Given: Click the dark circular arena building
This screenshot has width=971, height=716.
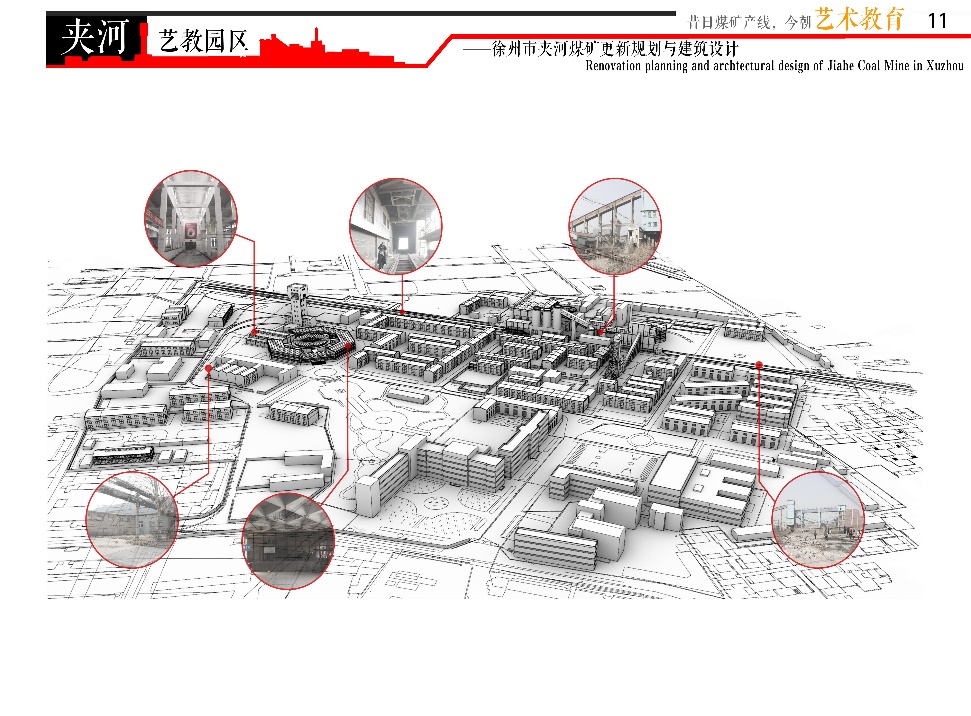Looking at the screenshot, I should [x=311, y=344].
